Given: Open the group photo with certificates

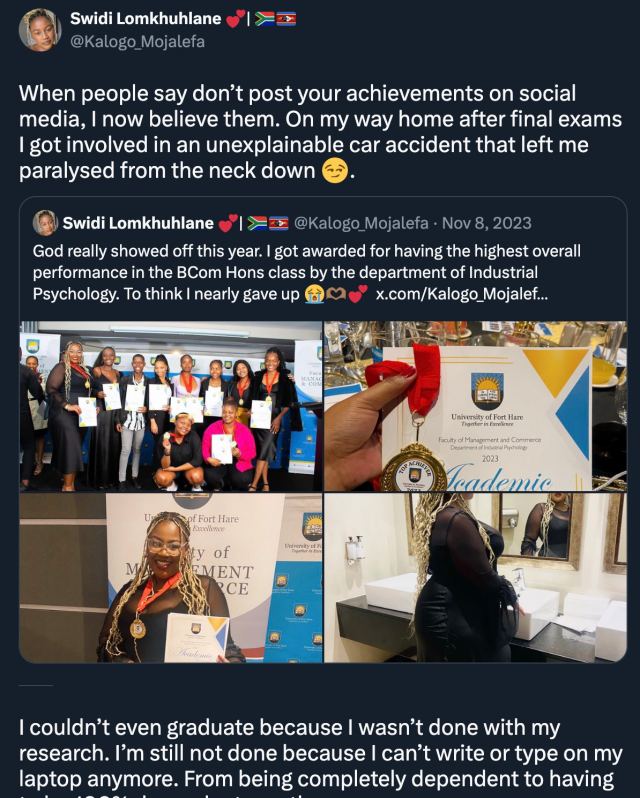Looking at the screenshot, I should pos(171,406).
